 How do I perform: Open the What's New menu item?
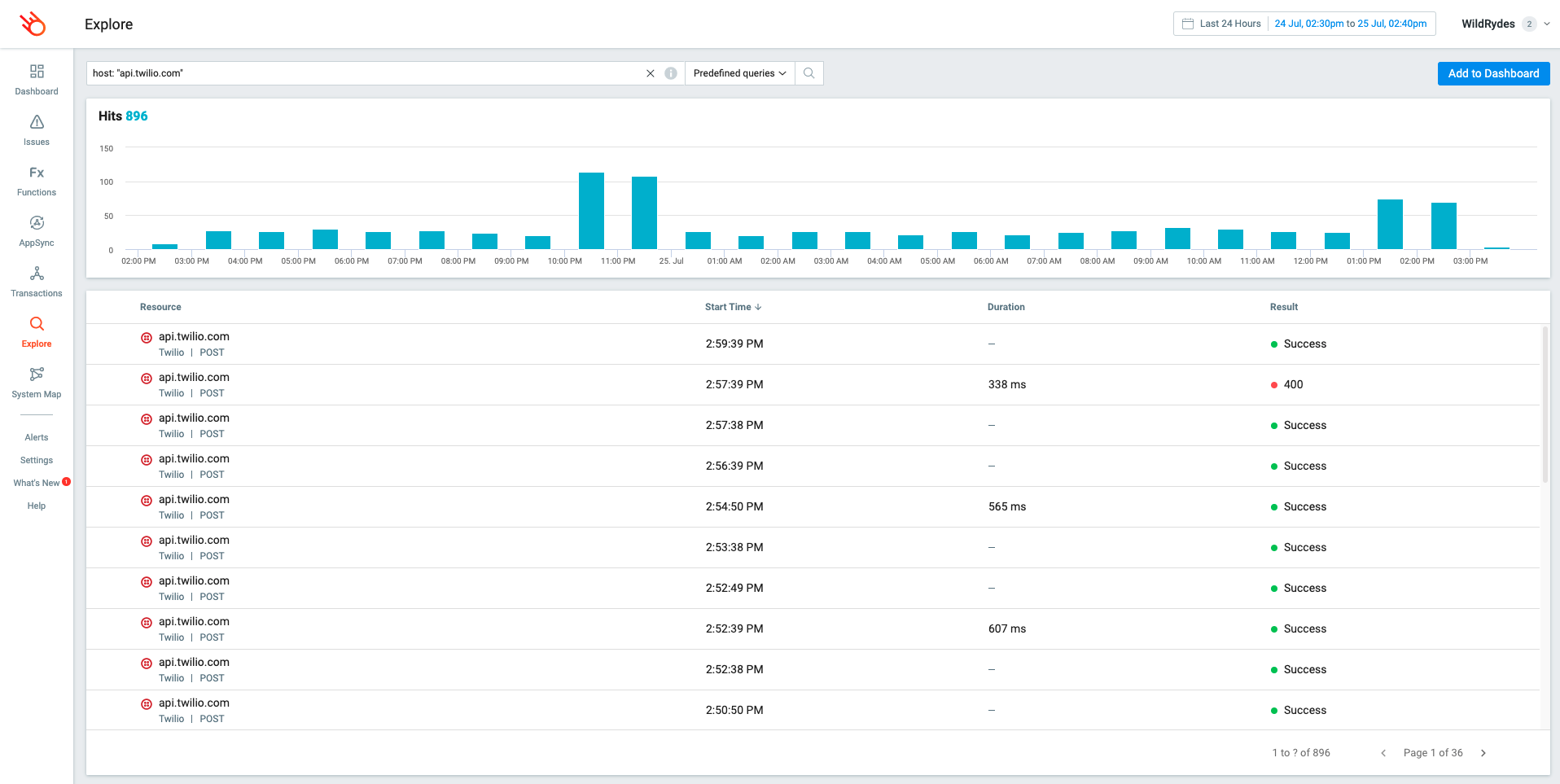pos(37,483)
